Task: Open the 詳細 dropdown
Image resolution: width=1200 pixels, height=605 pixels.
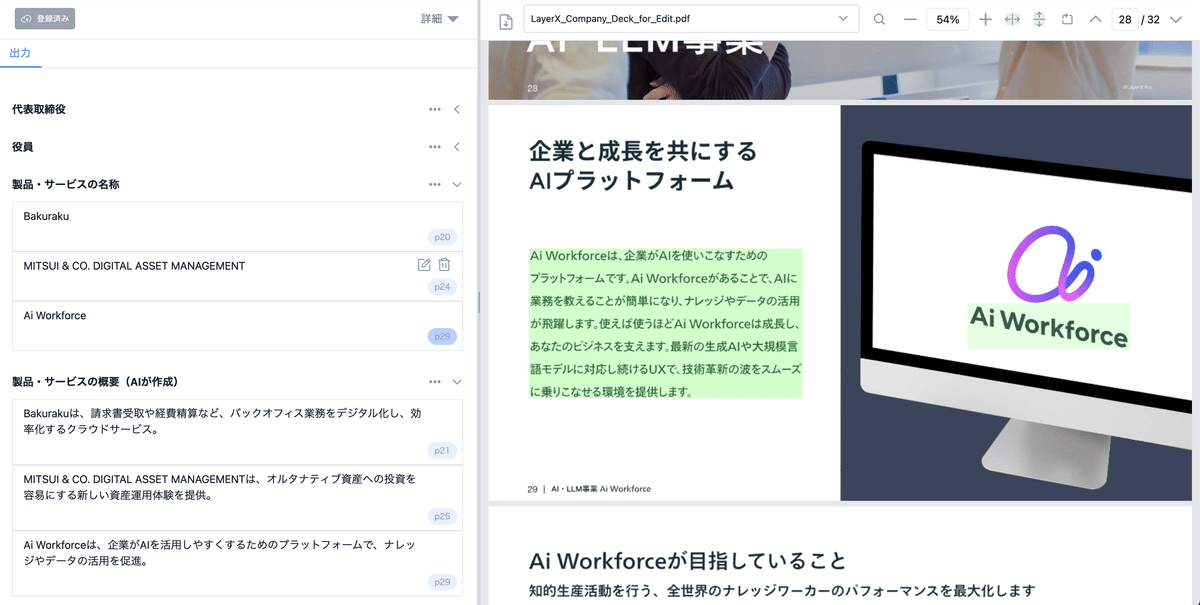Action: point(439,19)
